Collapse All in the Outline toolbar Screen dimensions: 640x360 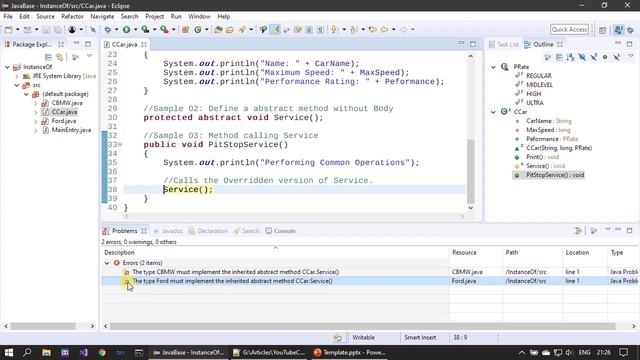tap(559, 57)
